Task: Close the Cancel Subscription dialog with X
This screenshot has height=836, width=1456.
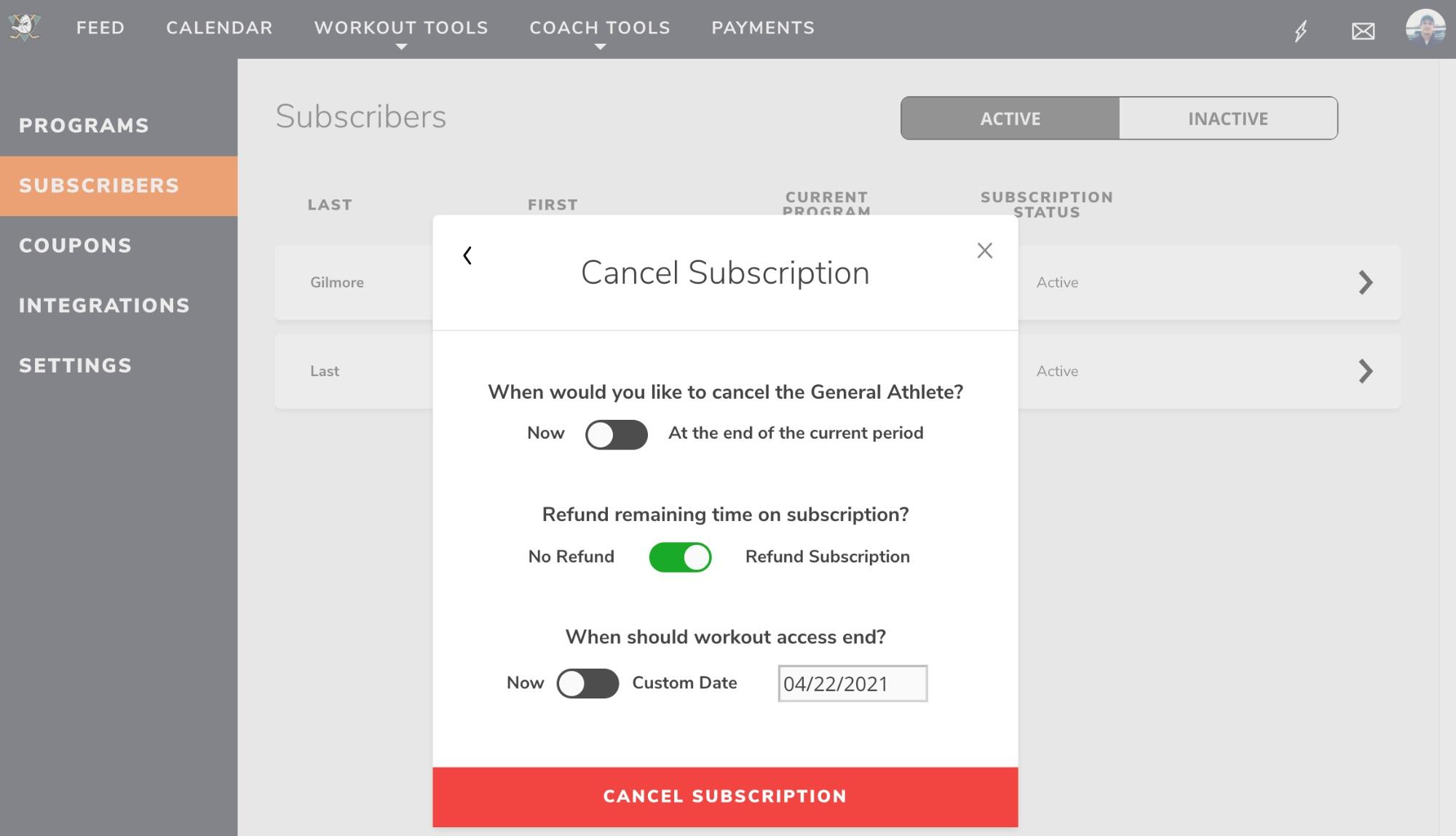Action: tap(984, 250)
